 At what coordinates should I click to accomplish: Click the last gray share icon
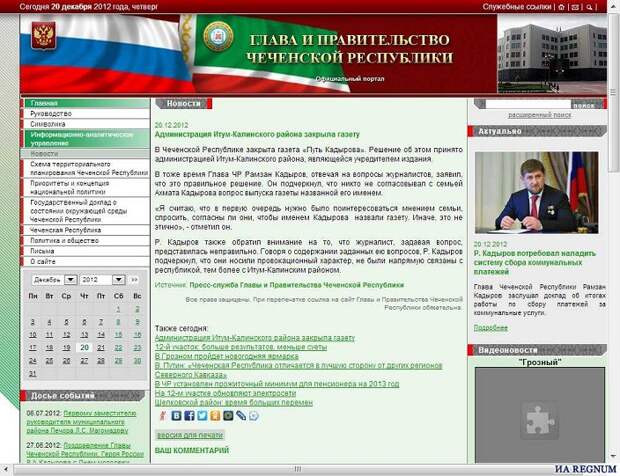pos(254,416)
